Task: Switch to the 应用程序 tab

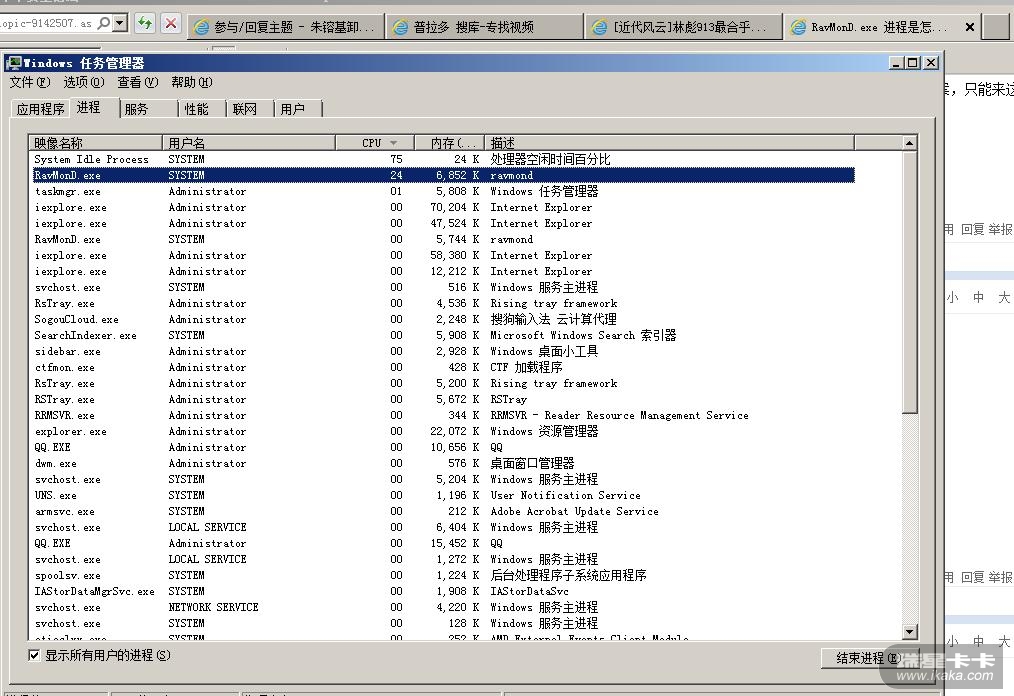Action: pyautogui.click(x=40, y=109)
